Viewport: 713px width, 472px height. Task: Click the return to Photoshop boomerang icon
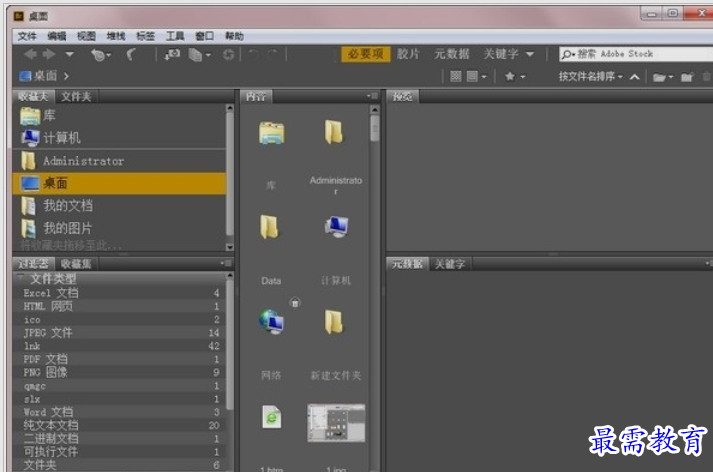pyautogui.click(x=131, y=55)
